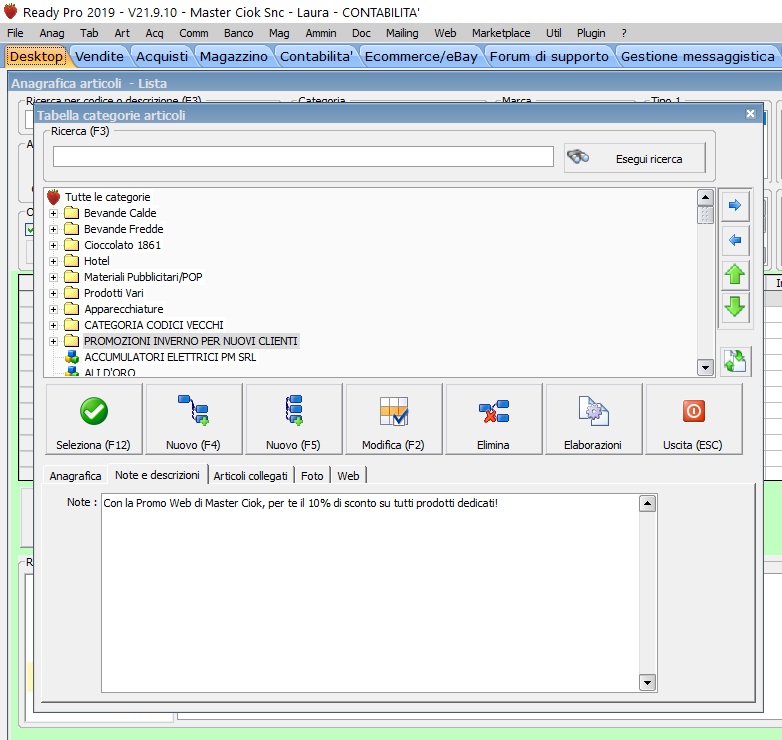This screenshot has width=782, height=740.
Task: Click the Note field scroll down arrow
Action: point(647,682)
